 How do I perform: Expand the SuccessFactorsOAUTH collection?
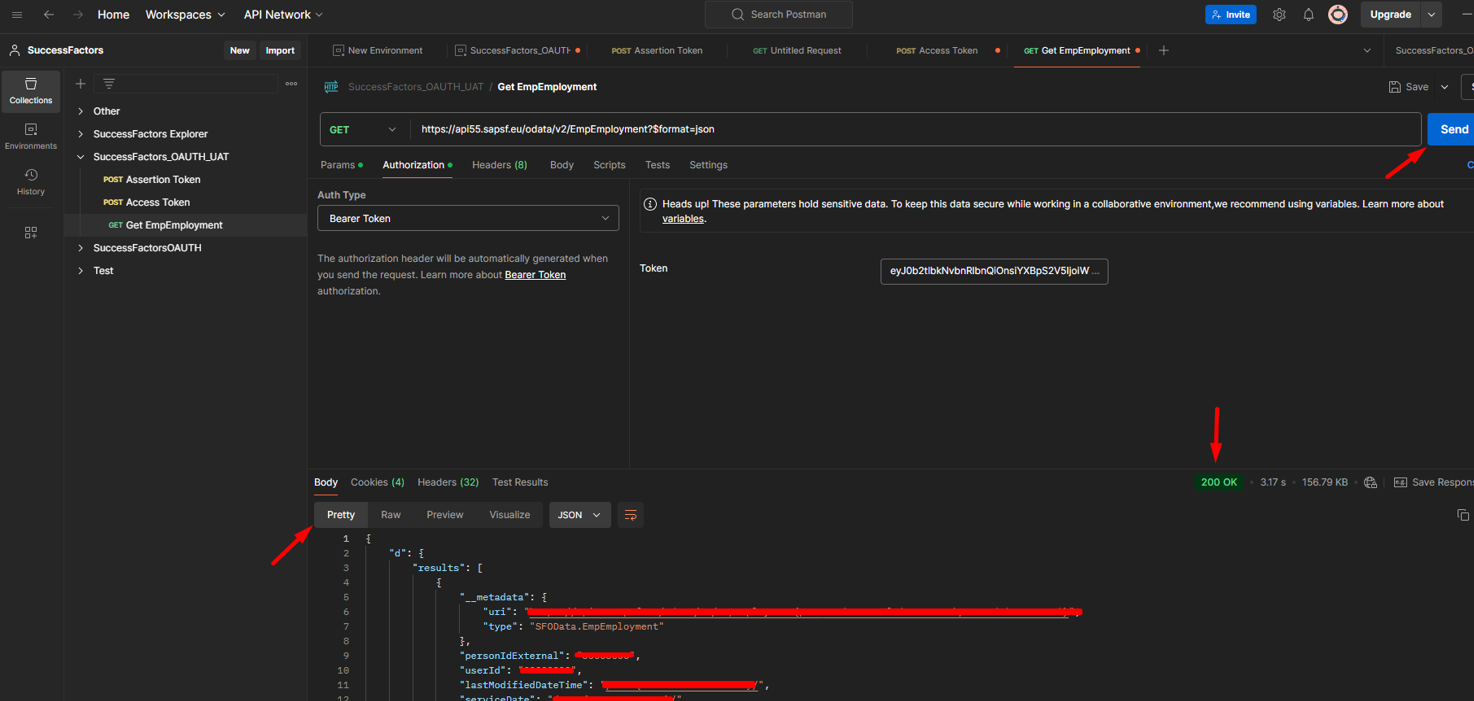81,248
